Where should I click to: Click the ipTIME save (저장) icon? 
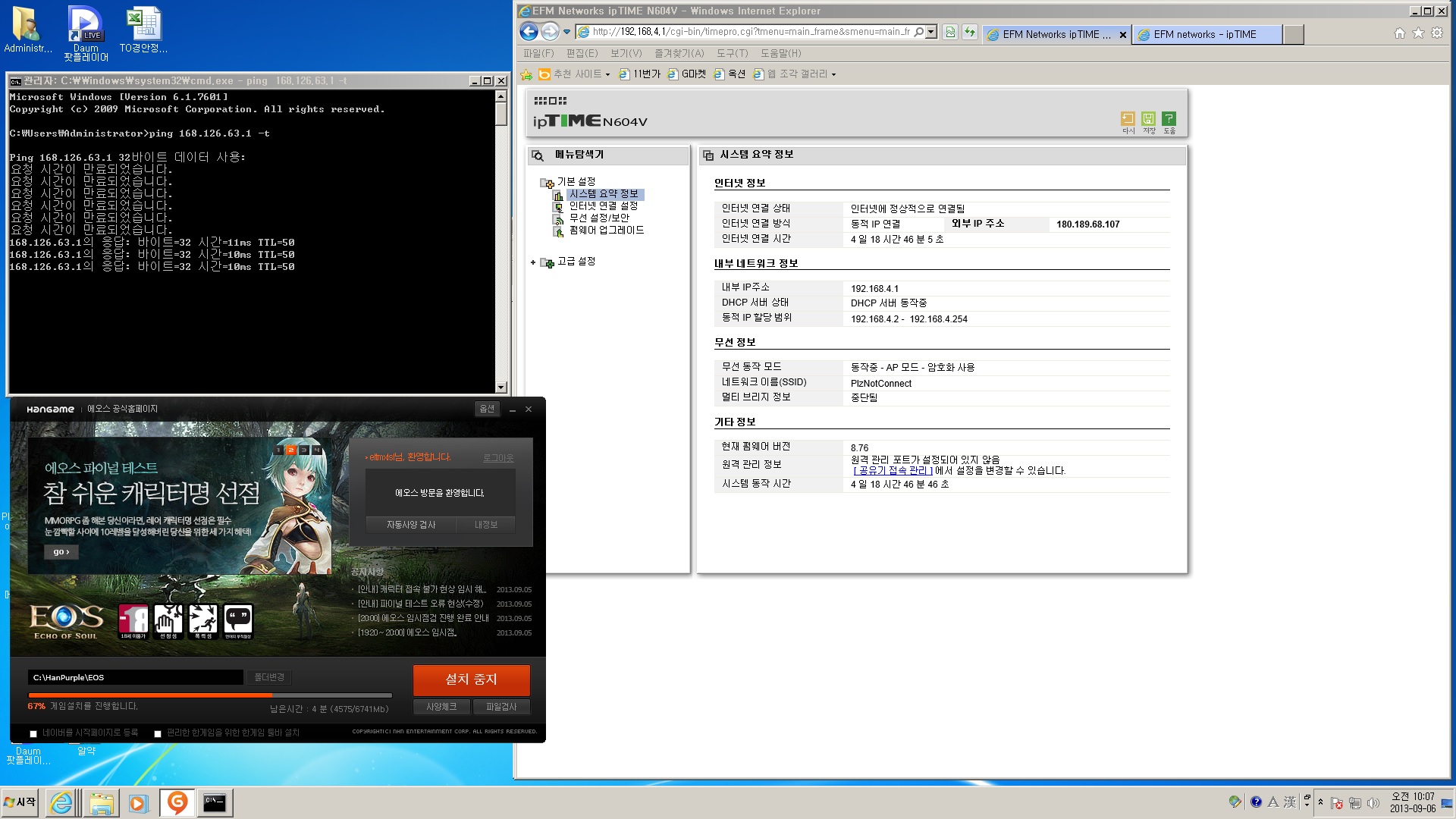click(x=1148, y=119)
